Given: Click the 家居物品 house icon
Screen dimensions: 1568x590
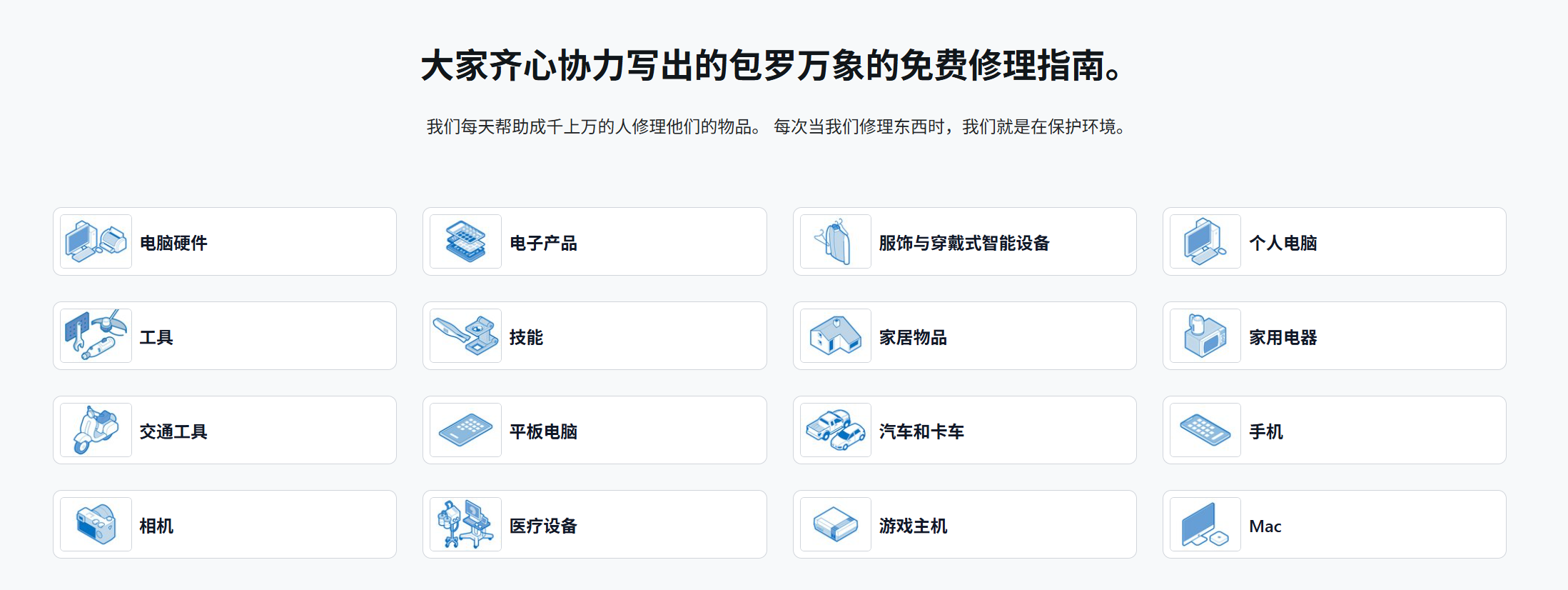Looking at the screenshot, I should [x=836, y=336].
